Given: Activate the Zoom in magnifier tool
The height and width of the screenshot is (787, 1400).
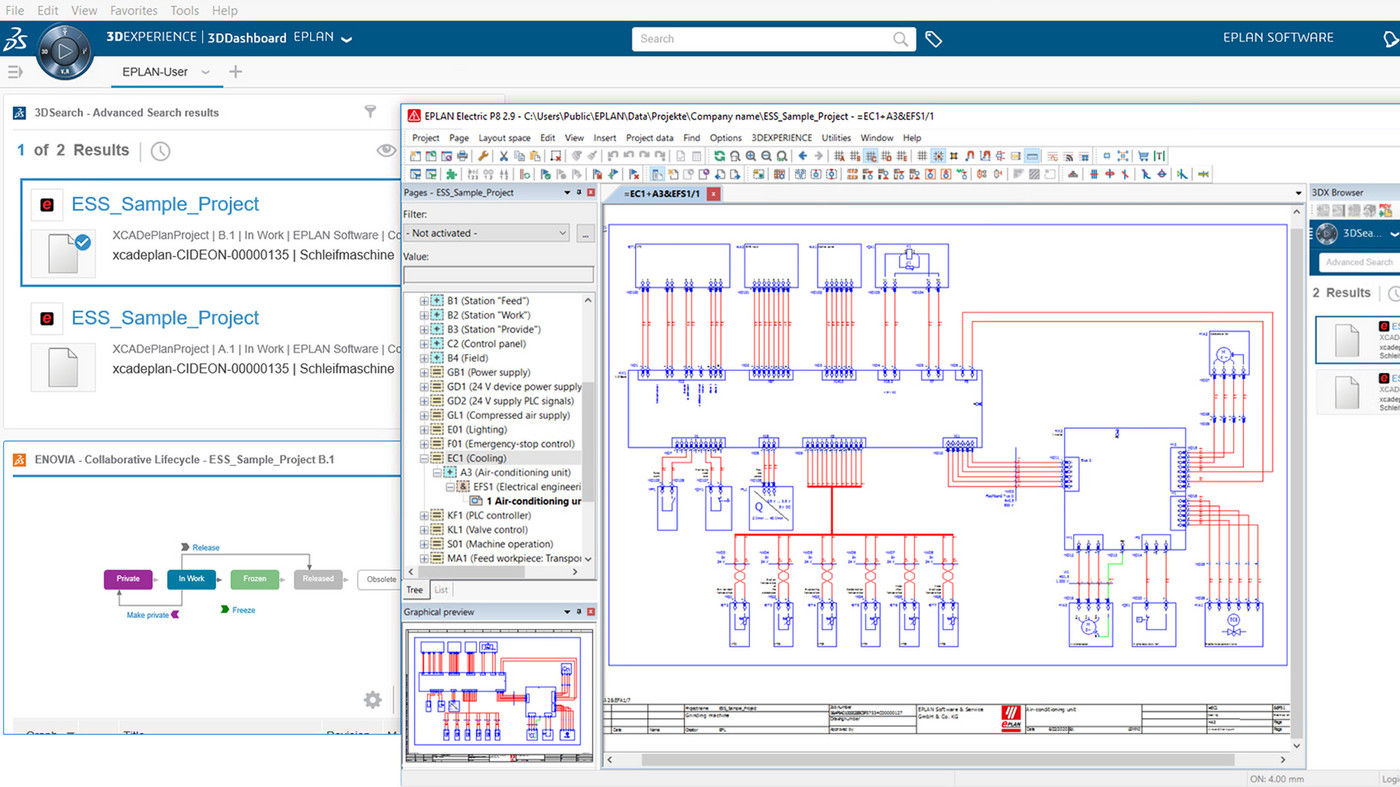Looking at the screenshot, I should (750, 155).
